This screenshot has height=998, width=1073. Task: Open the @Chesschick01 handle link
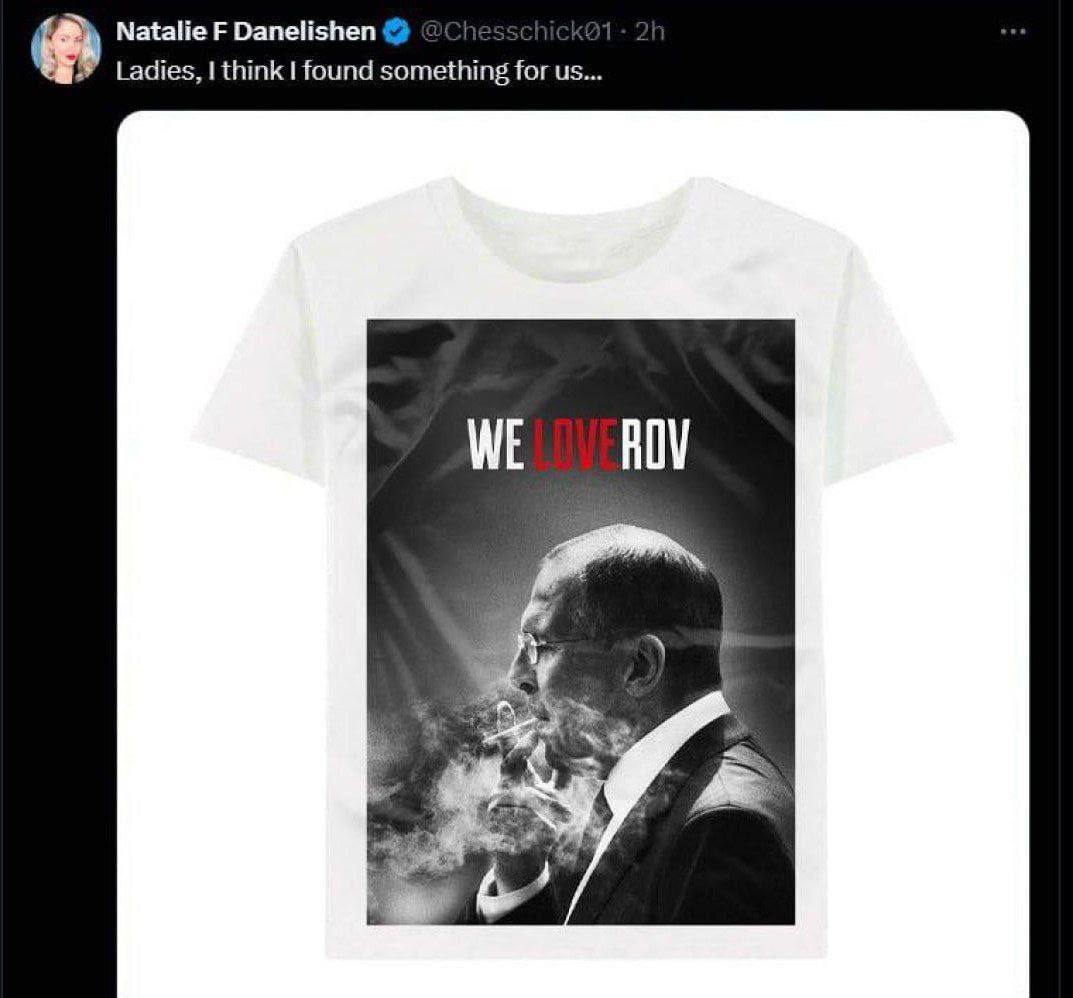click(515, 31)
